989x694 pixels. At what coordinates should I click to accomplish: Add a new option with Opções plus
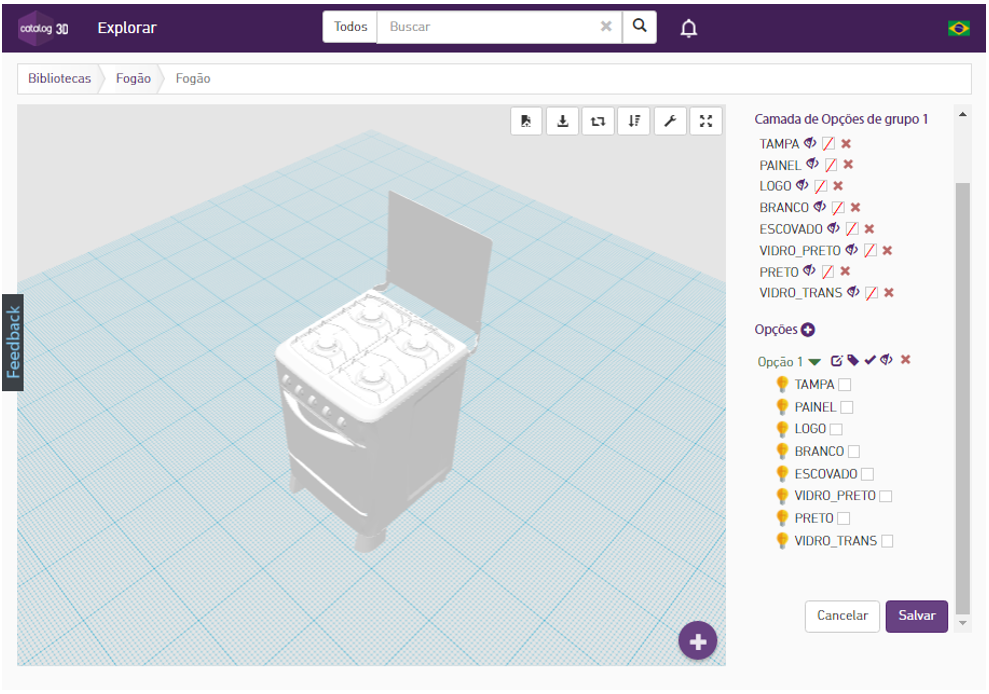pos(808,329)
